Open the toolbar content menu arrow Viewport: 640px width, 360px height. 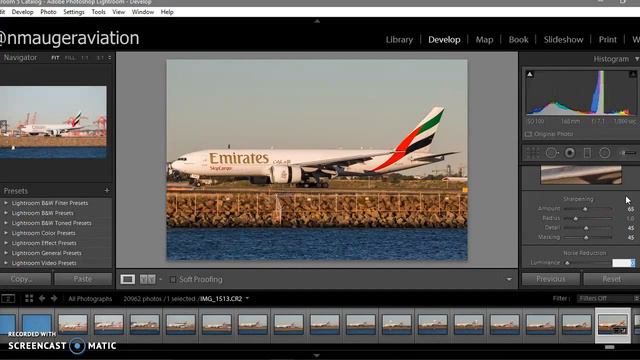tap(509, 280)
